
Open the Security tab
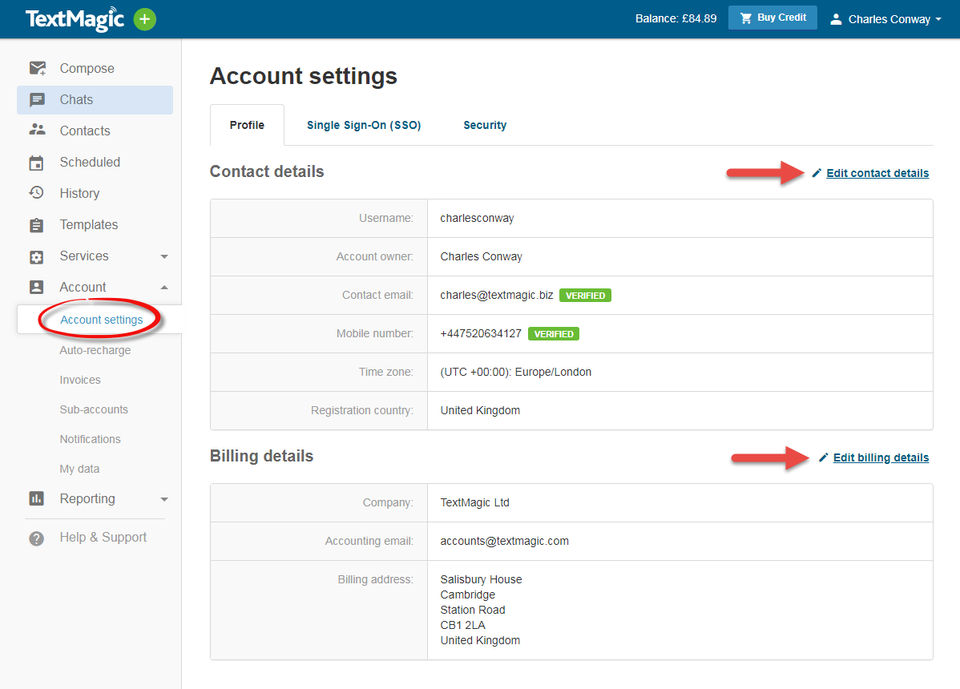(485, 125)
